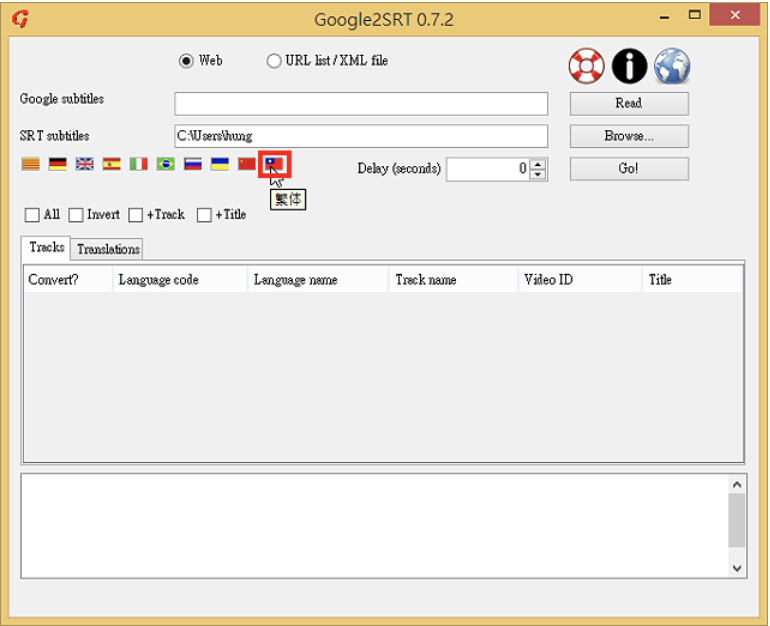
Task: Maximize the Google2SRT window
Action: [x=694, y=15]
